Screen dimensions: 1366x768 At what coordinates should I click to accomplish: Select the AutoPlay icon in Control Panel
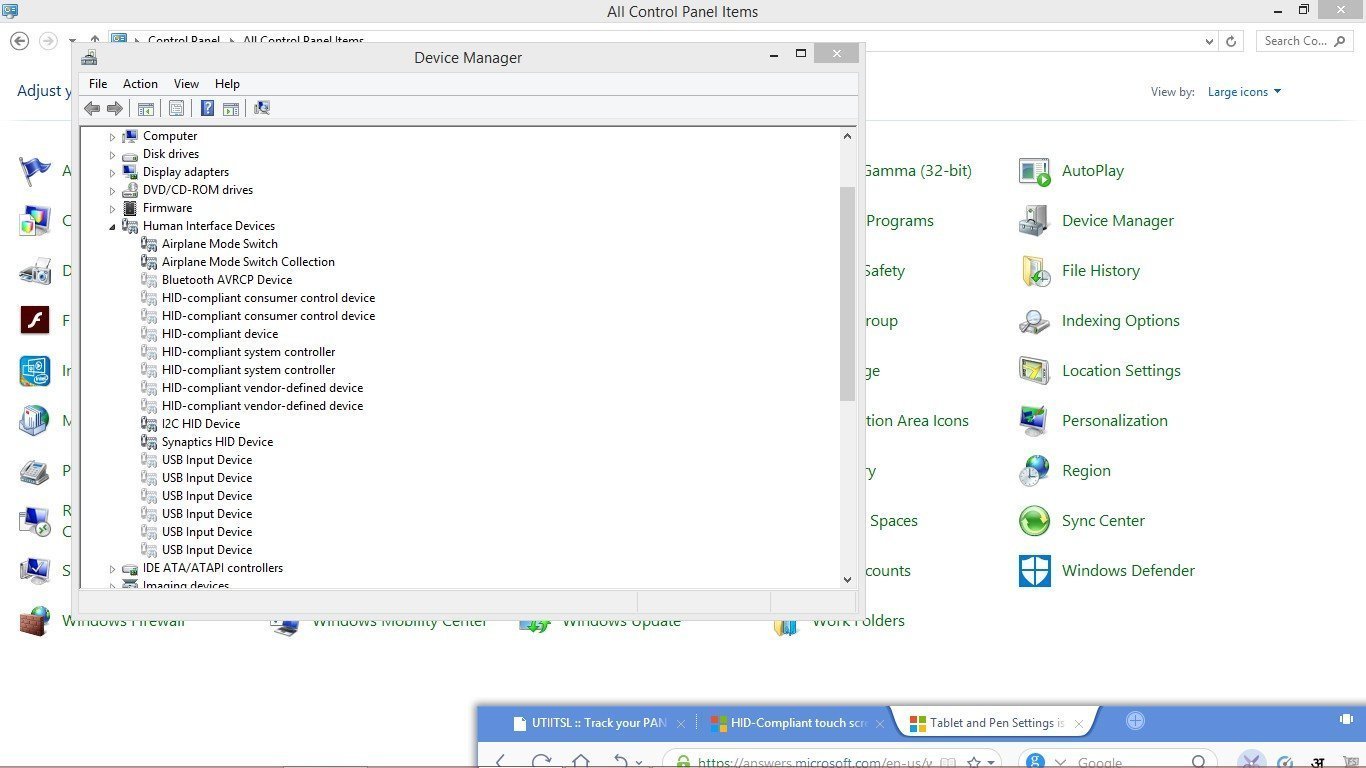[x=1034, y=171]
